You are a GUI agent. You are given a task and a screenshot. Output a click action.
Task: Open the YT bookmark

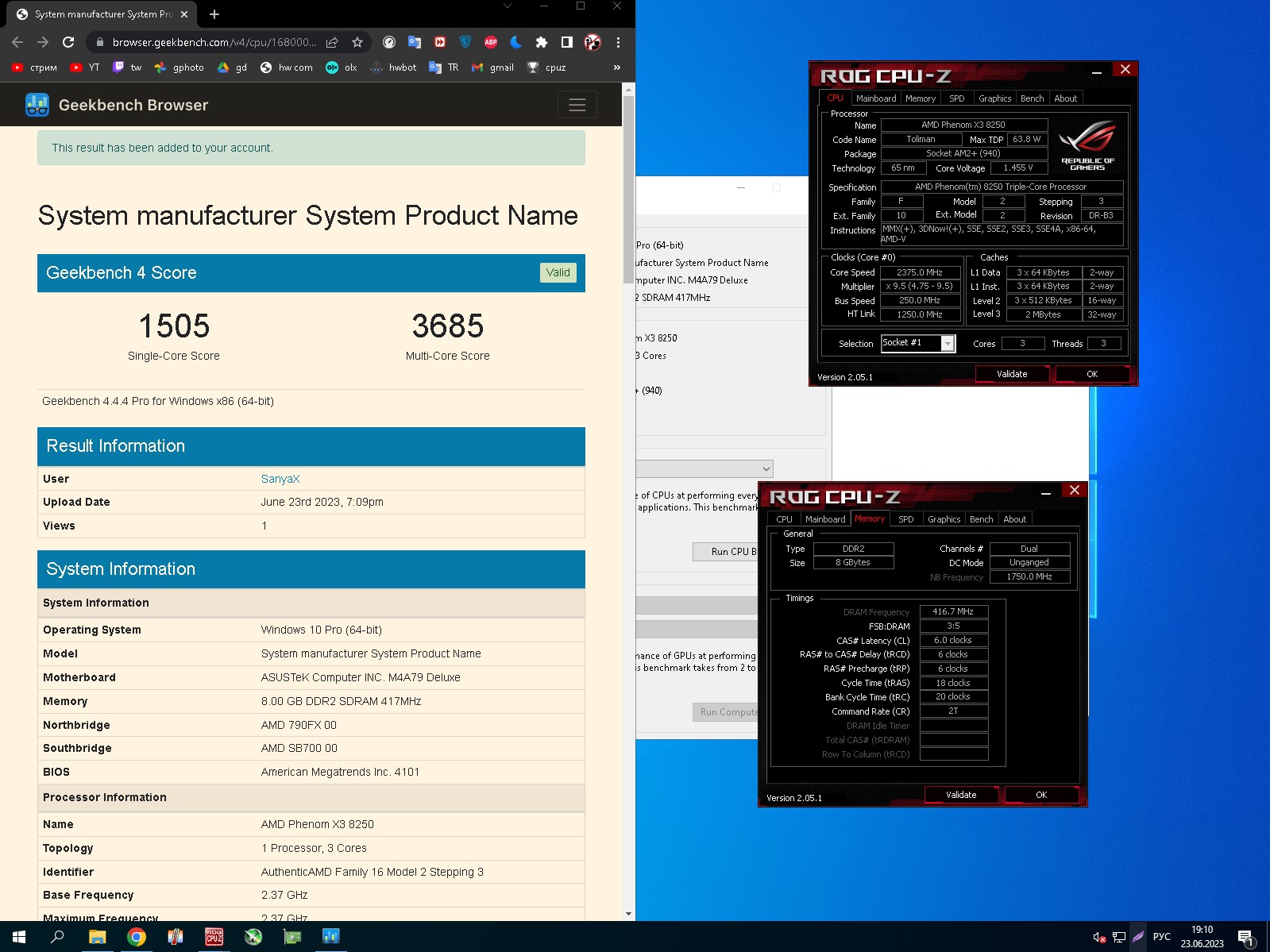coord(85,67)
